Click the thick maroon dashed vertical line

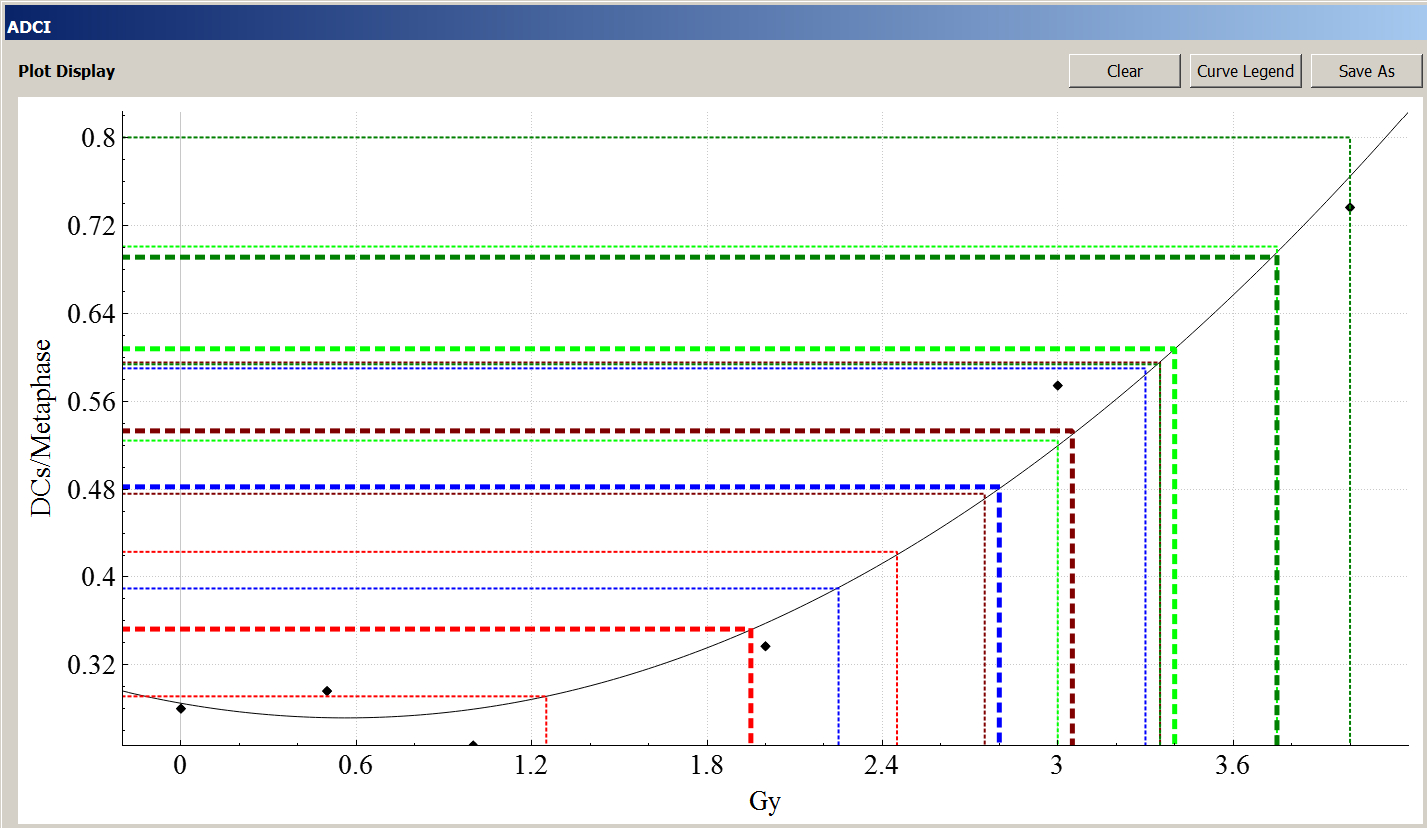(x=1072, y=590)
